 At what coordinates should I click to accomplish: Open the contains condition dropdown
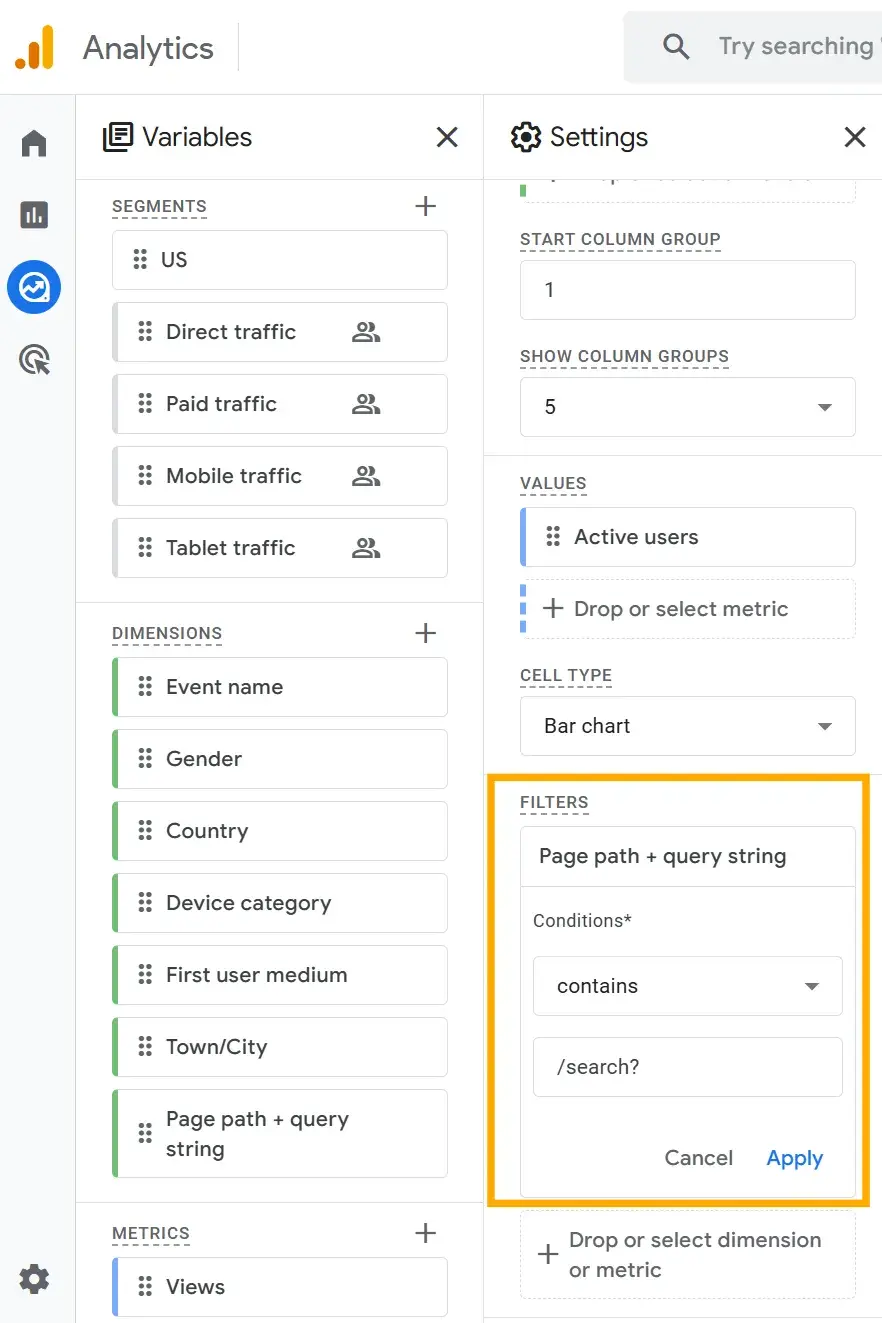coord(687,986)
